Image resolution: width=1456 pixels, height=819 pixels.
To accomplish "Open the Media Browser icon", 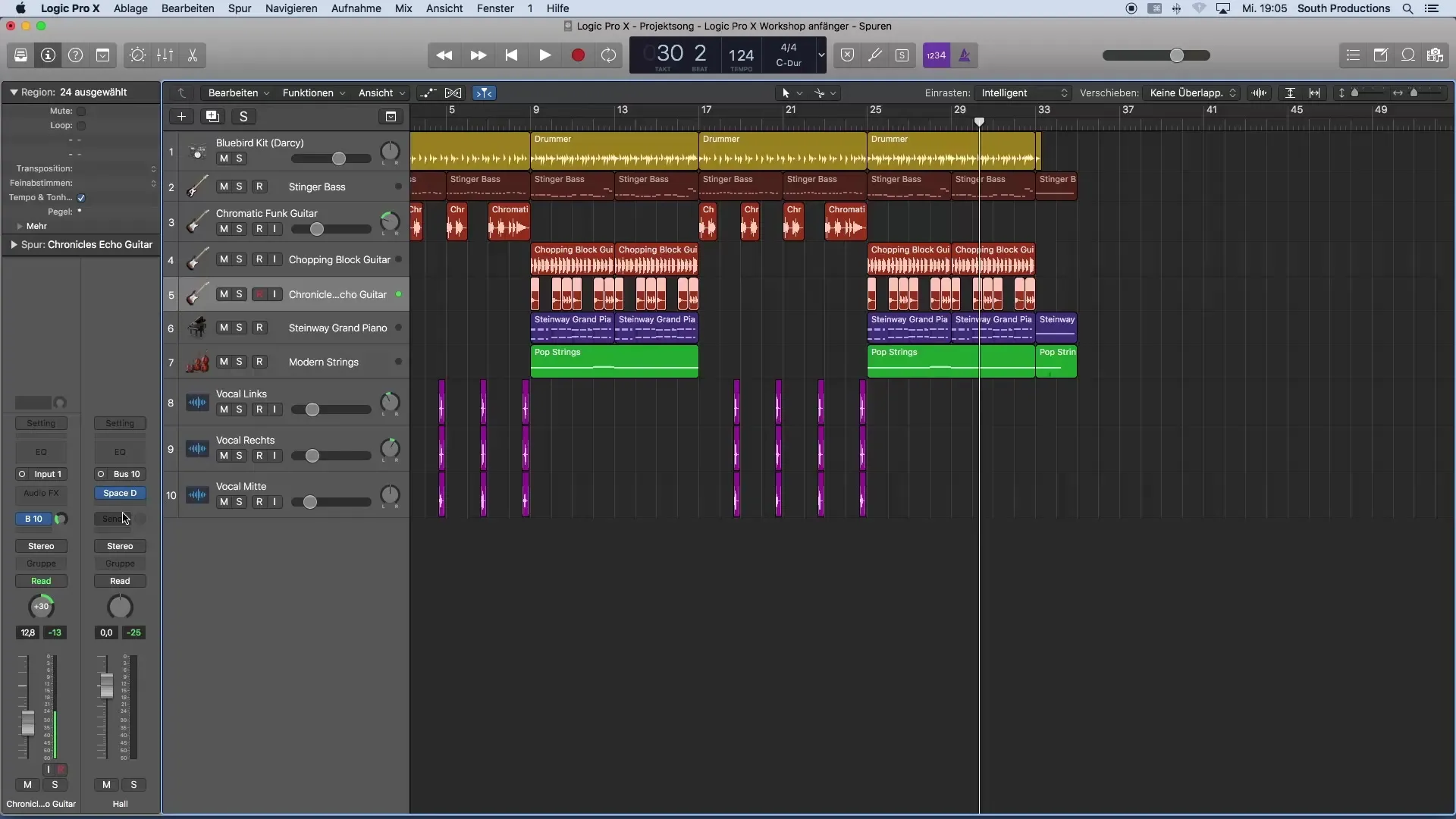I will 1435,55.
